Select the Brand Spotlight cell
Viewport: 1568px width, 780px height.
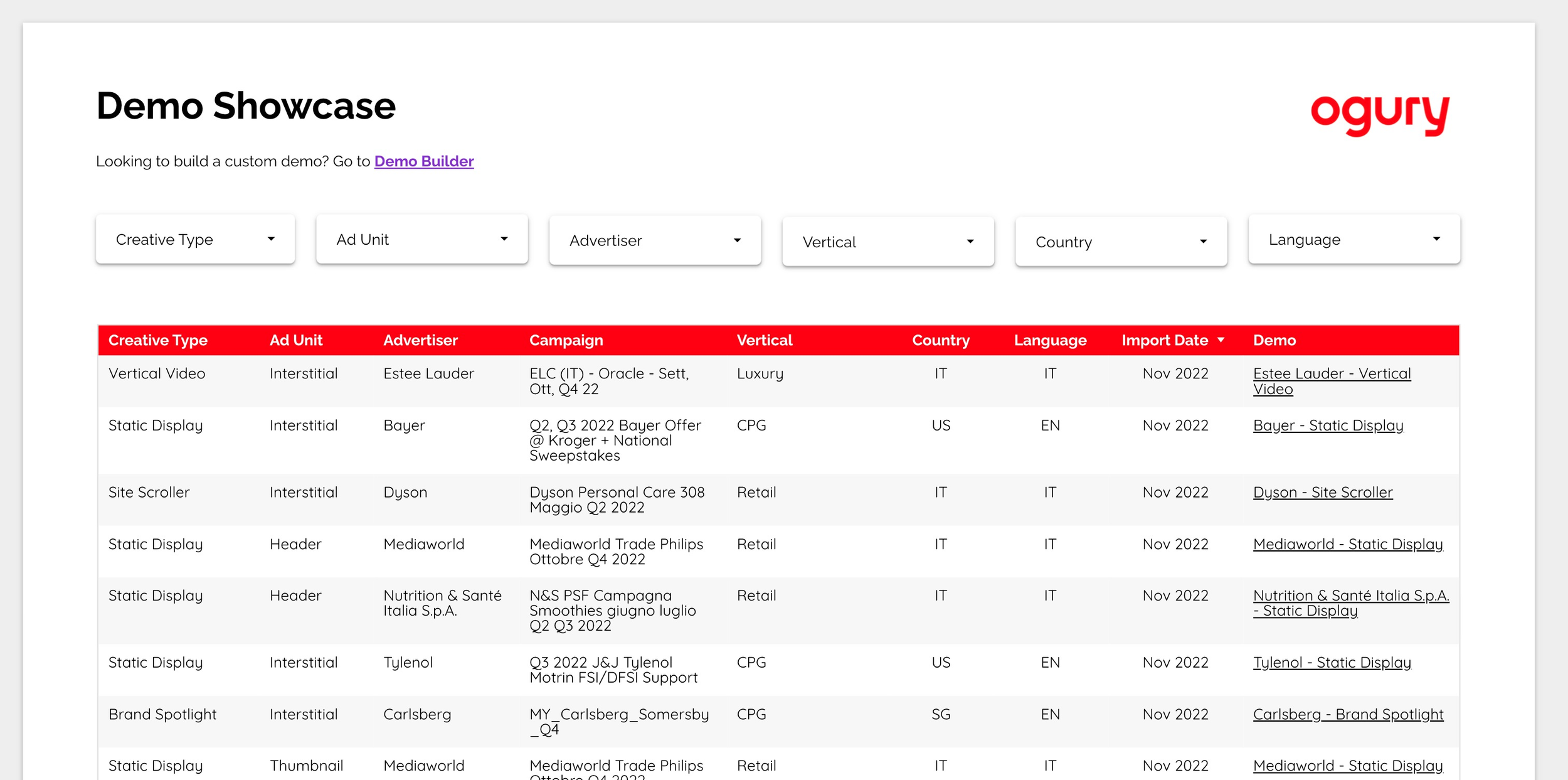[x=162, y=715]
